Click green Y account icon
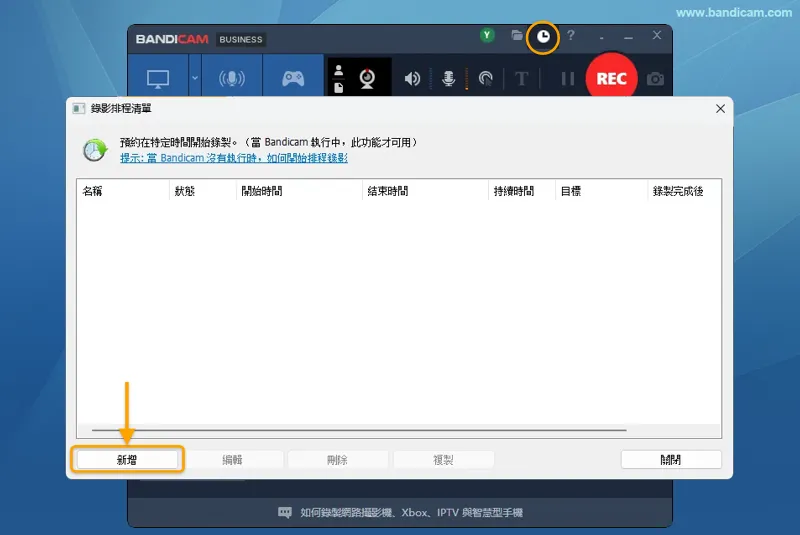 point(487,35)
